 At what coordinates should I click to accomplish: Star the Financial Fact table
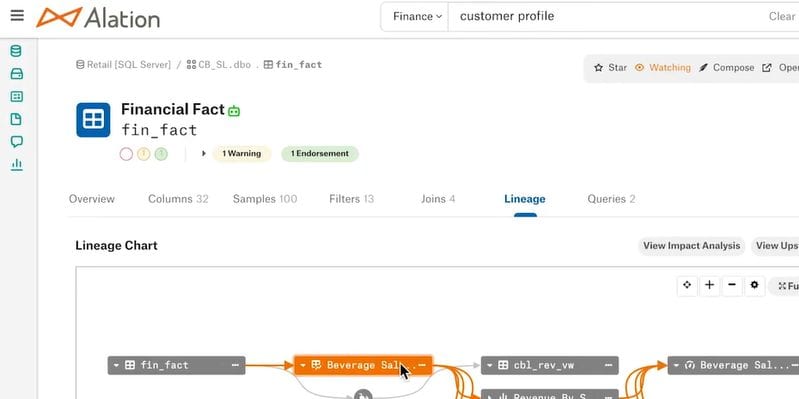point(610,68)
